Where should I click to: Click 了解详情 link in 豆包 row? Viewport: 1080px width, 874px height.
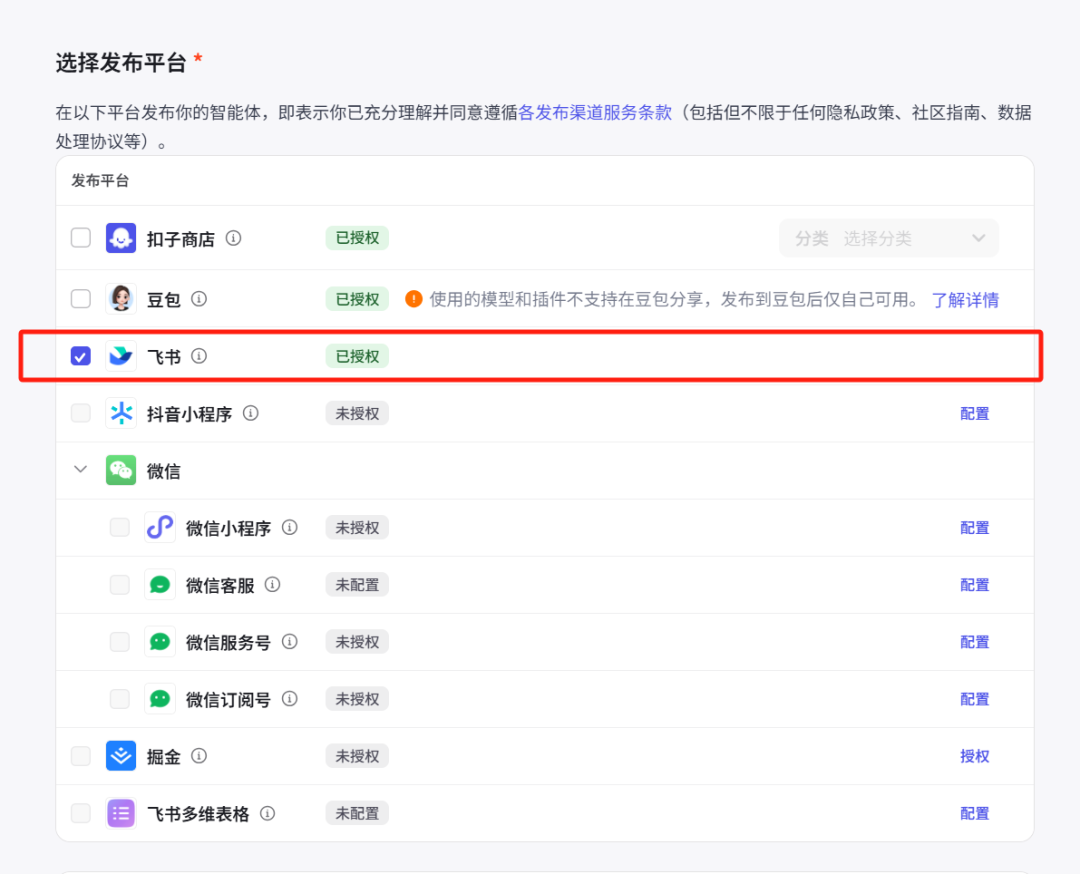tap(965, 300)
